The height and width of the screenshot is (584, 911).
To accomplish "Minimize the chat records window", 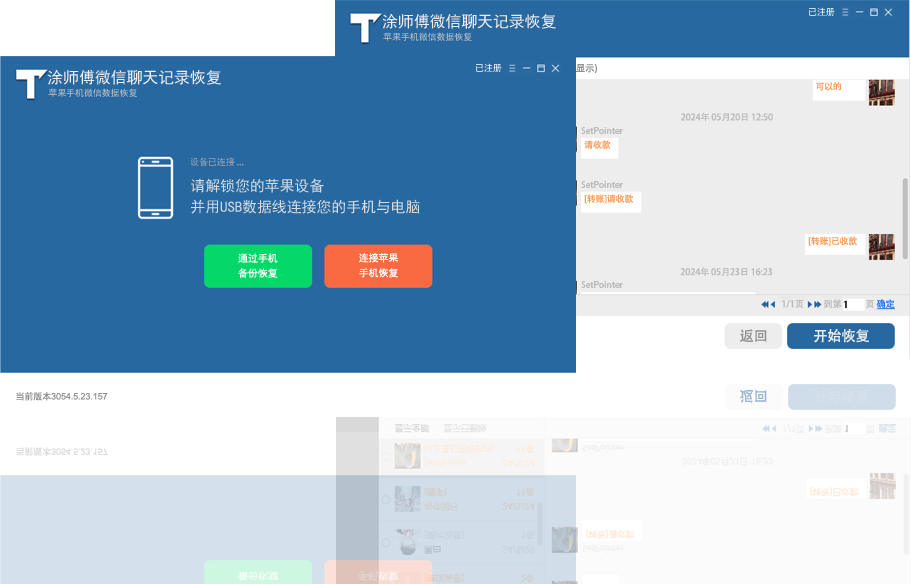I will (x=859, y=12).
